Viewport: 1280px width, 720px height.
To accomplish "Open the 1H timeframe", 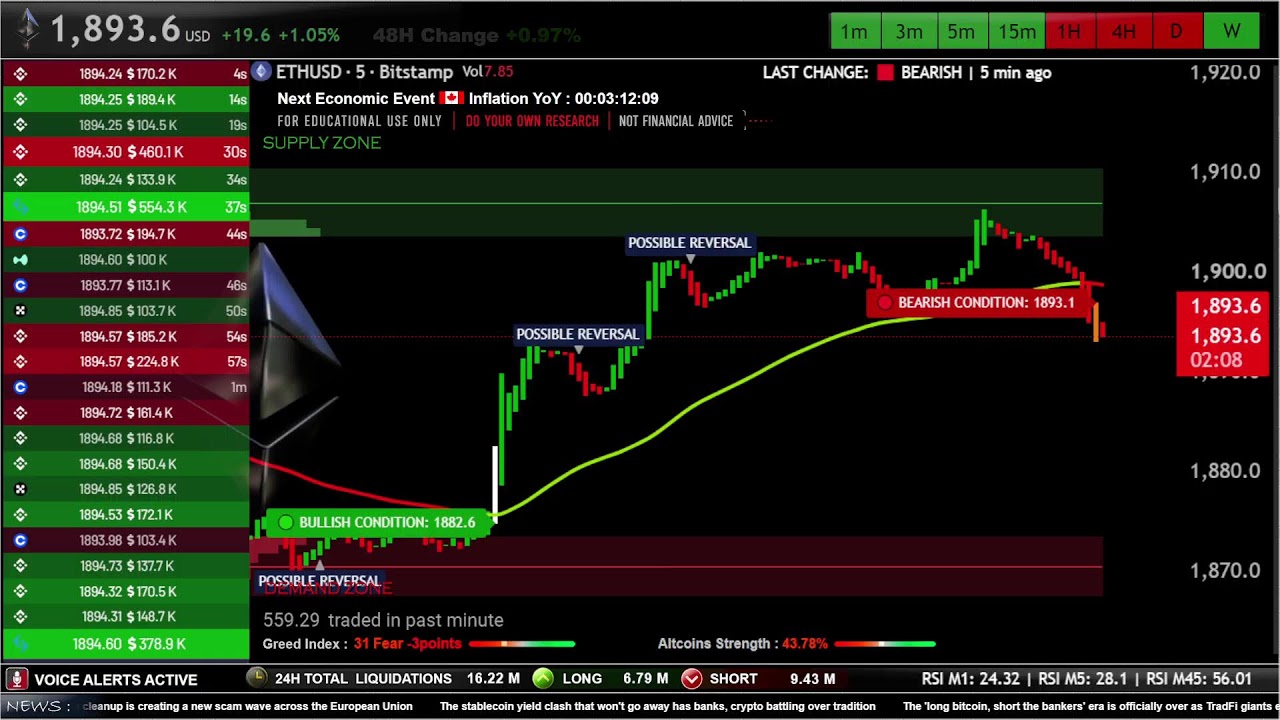I will coord(1069,32).
